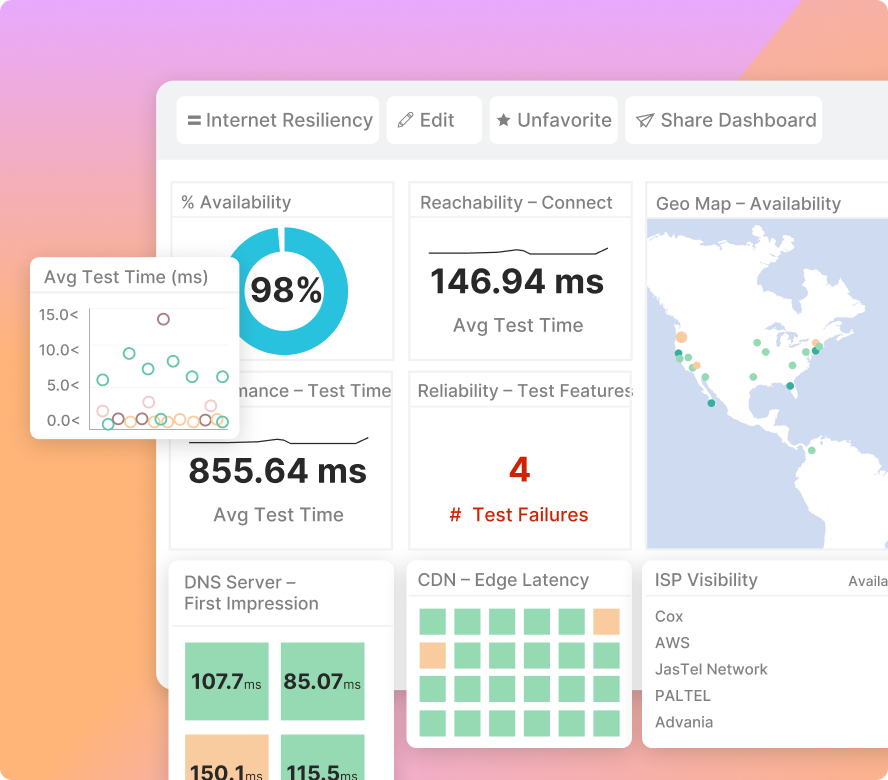Click the Share Dashboard button
Image resolution: width=888 pixels, height=780 pixels.
click(x=723, y=120)
